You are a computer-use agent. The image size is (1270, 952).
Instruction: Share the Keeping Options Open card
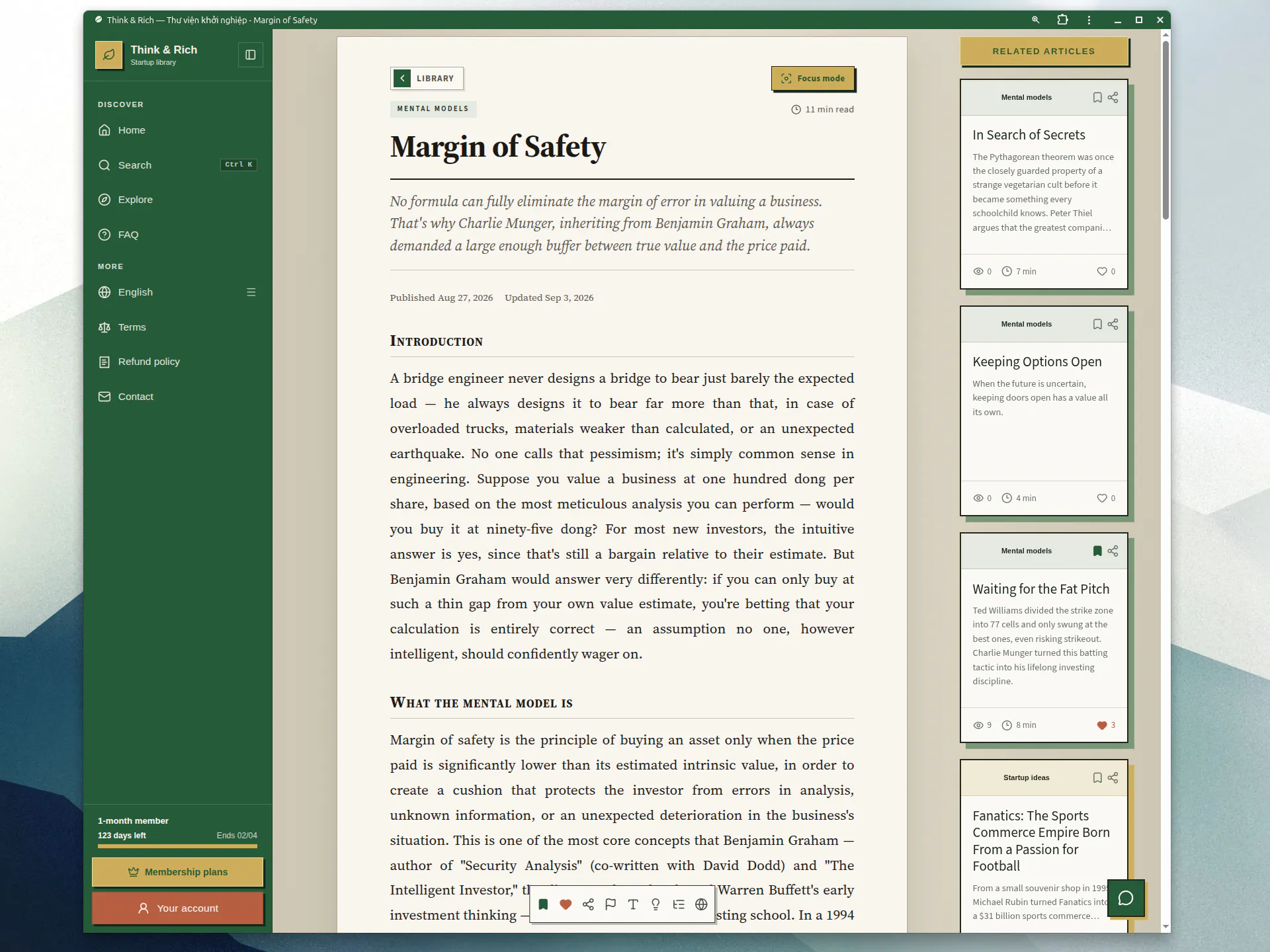pyautogui.click(x=1113, y=324)
